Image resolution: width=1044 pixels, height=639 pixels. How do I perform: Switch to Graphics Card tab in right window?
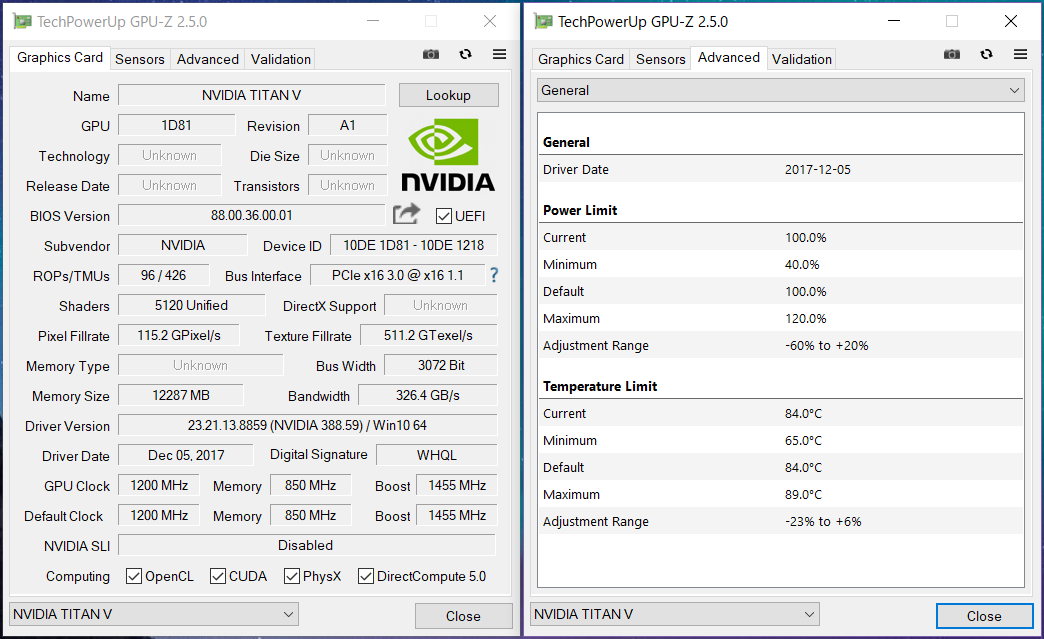[x=581, y=59]
